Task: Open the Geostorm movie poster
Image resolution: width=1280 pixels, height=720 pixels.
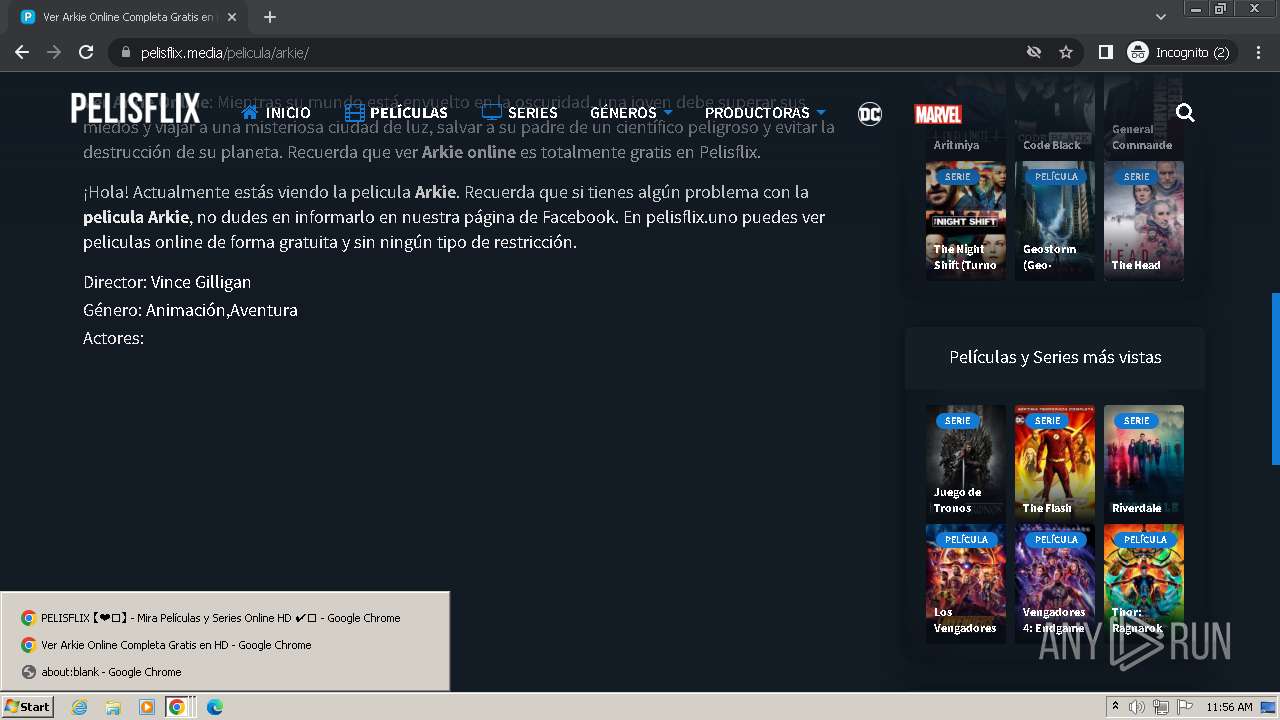Action: (x=1055, y=220)
